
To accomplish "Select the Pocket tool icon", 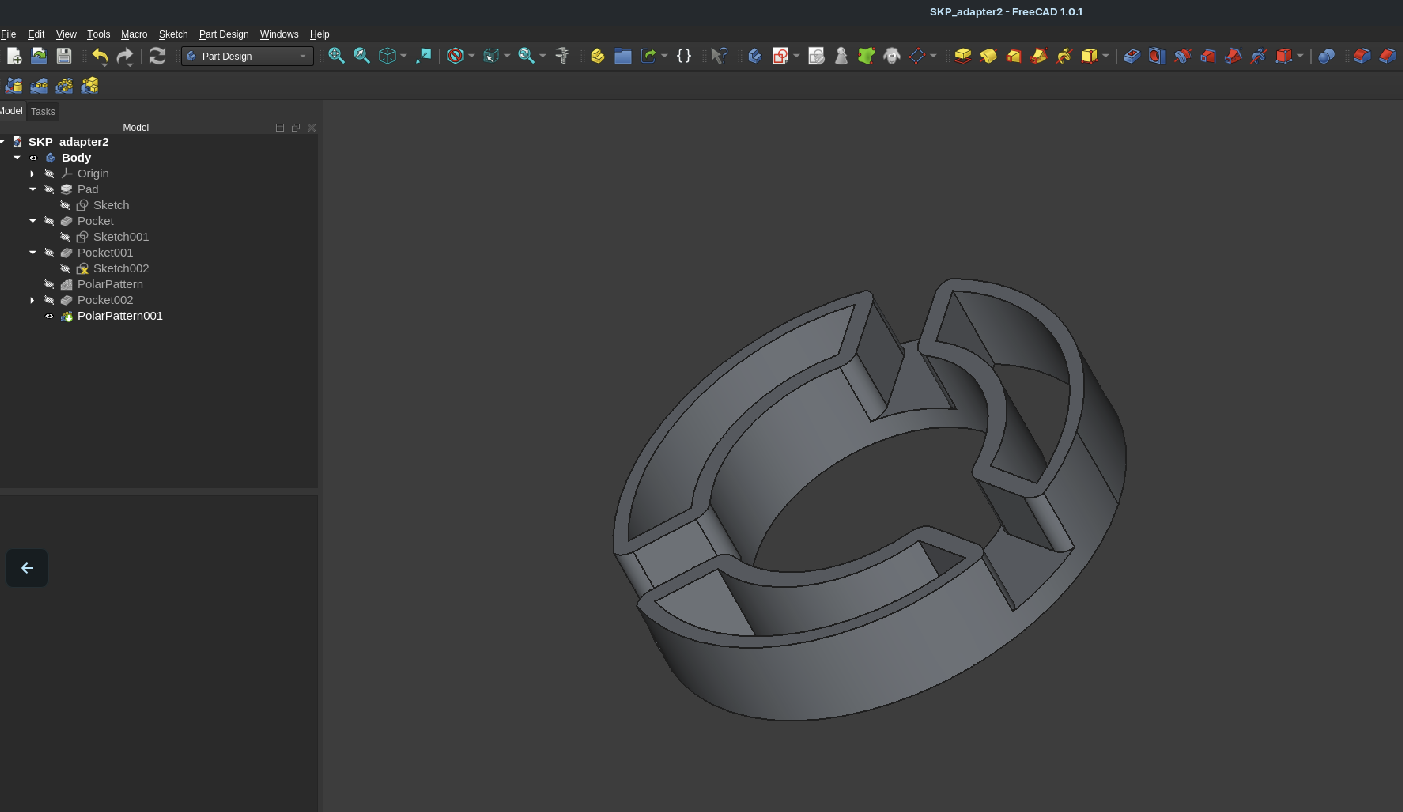I will tap(1131, 56).
